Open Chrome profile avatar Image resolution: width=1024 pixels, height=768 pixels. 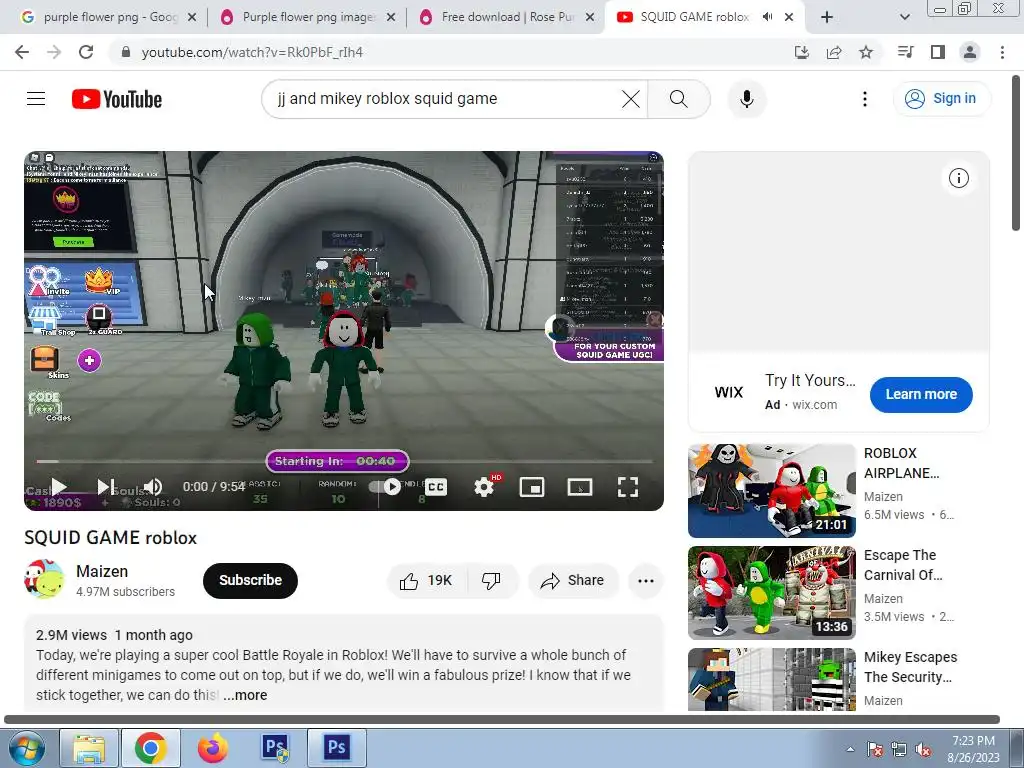970,52
